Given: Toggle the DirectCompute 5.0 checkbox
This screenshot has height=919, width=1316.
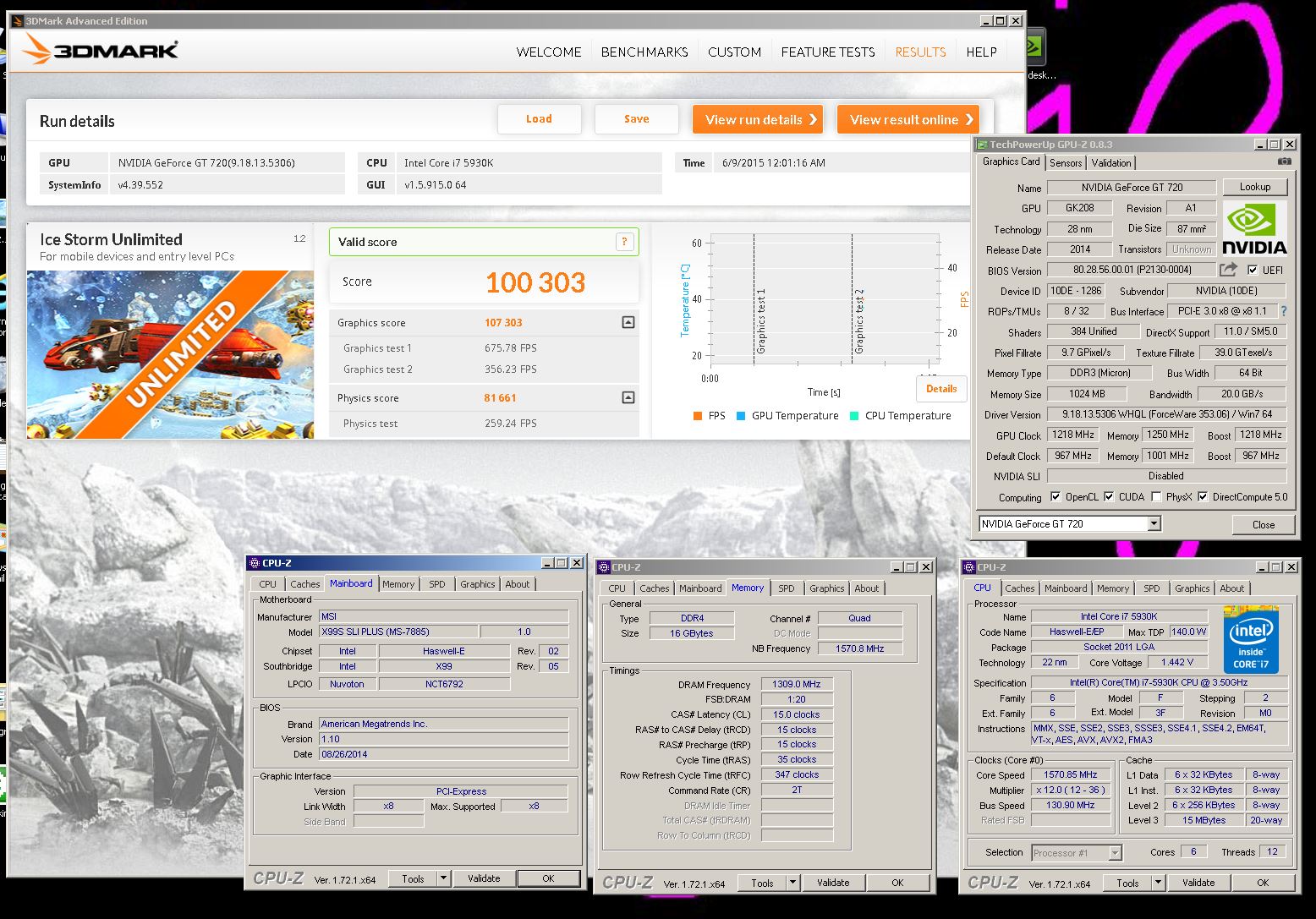Looking at the screenshot, I should point(1203,497).
